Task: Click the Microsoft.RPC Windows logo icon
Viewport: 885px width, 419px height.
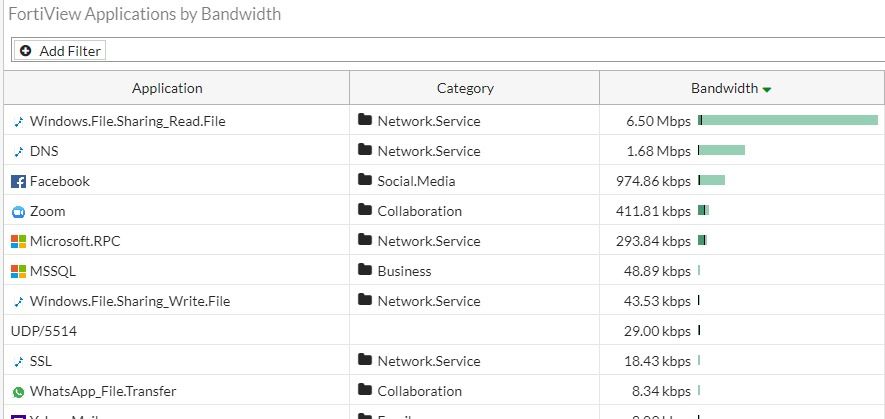Action: click(x=18, y=241)
